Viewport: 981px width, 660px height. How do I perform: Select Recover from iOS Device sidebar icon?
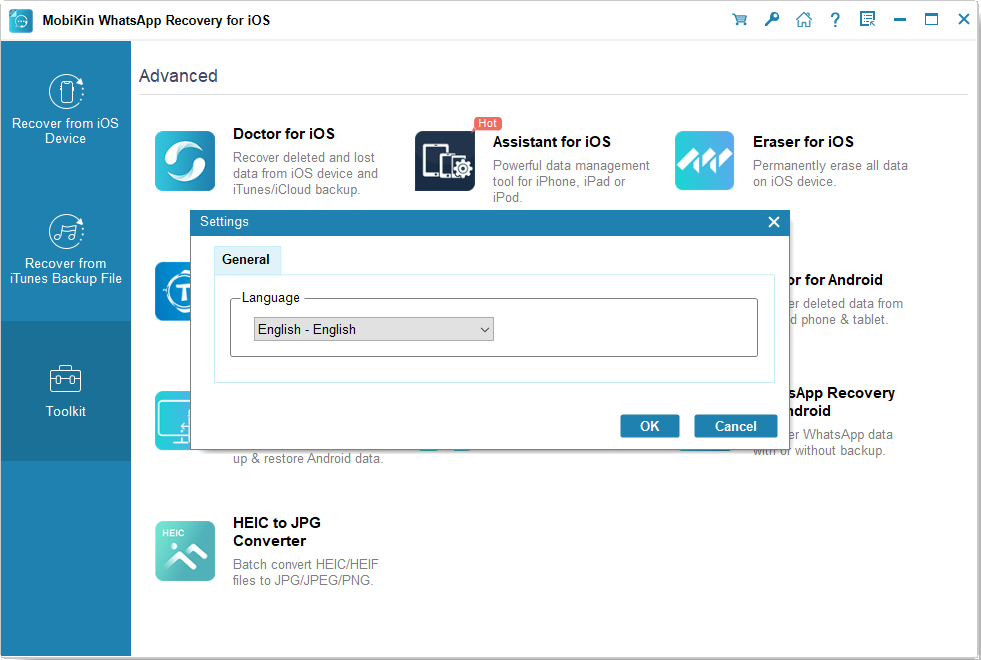66,91
